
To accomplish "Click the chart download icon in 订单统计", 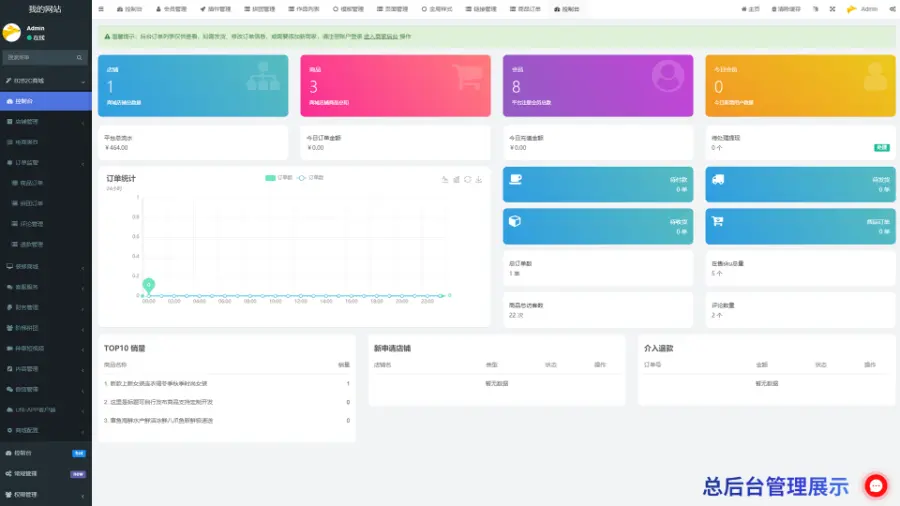I will [479, 180].
